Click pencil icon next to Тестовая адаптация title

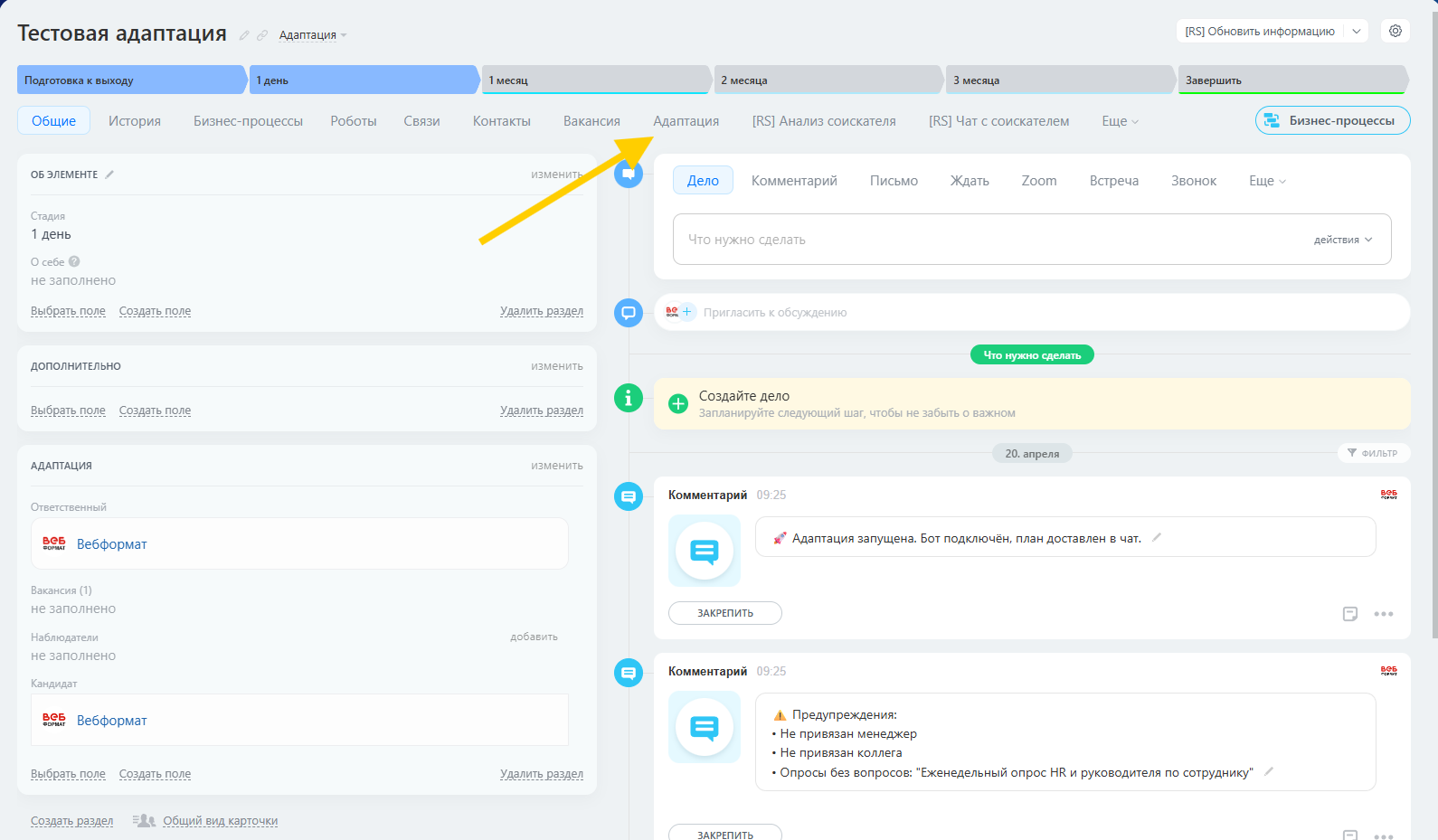pyautogui.click(x=244, y=35)
